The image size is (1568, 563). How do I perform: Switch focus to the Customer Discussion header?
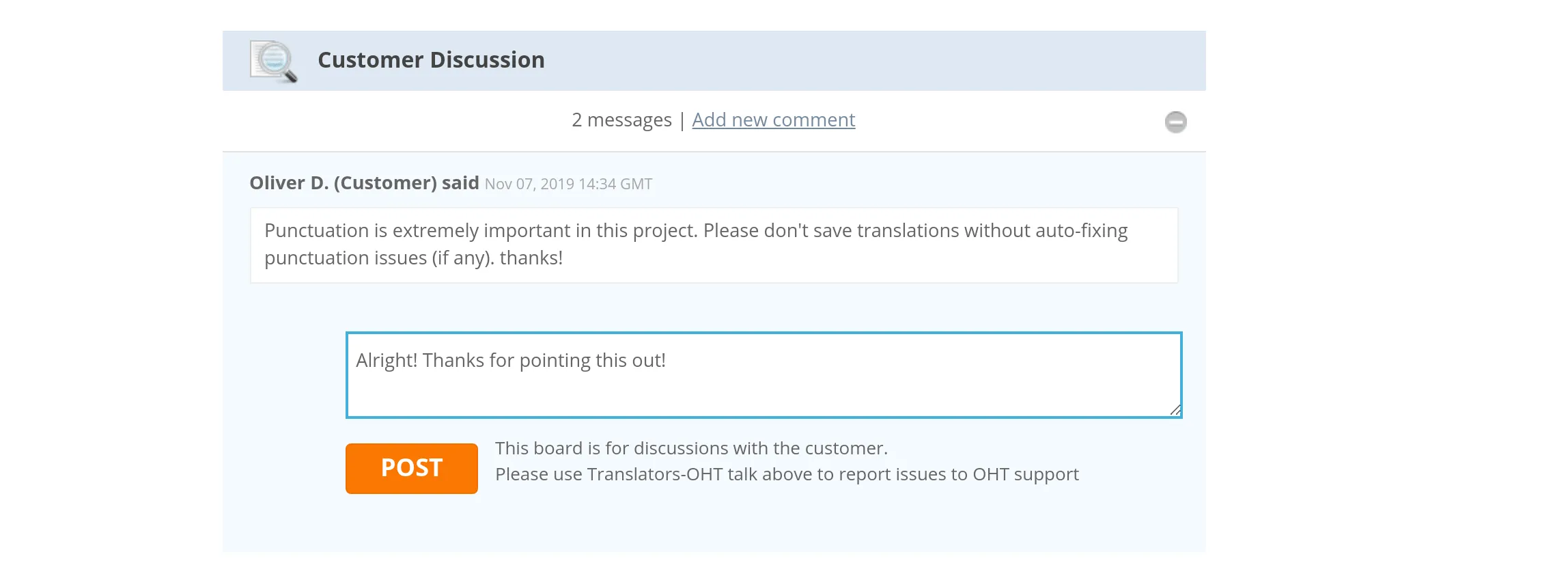click(432, 60)
